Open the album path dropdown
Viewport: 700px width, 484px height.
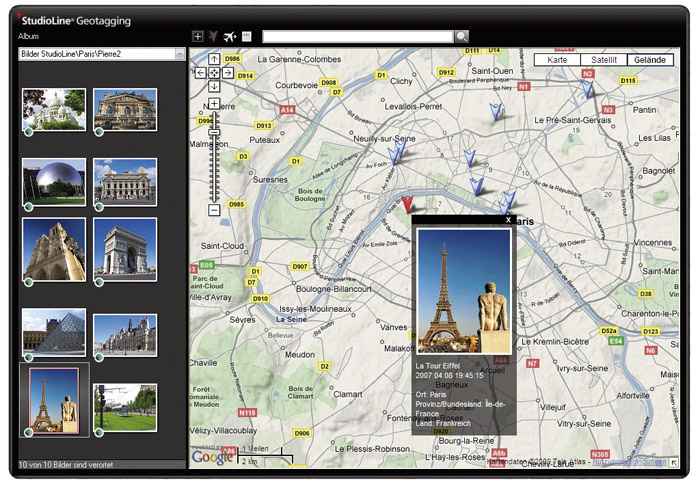[x=180, y=54]
